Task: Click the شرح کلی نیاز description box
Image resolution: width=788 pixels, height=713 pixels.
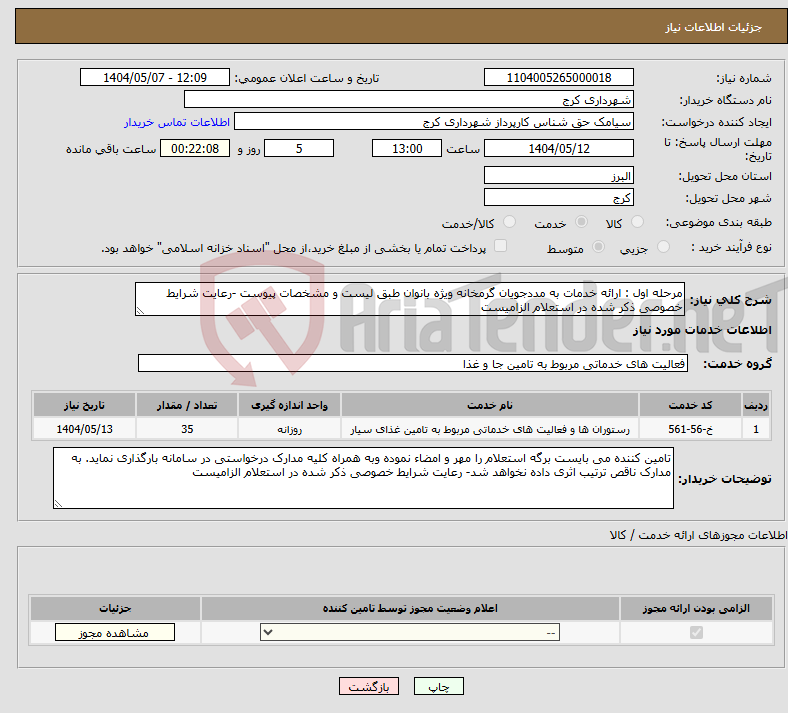Action: pos(410,299)
